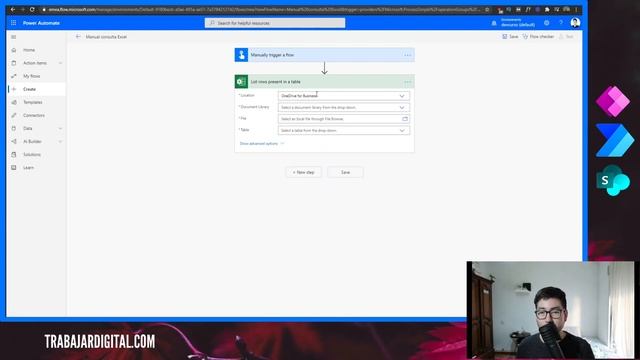Open Solutions in the sidebar
The image size is (640, 360).
(x=32, y=154)
